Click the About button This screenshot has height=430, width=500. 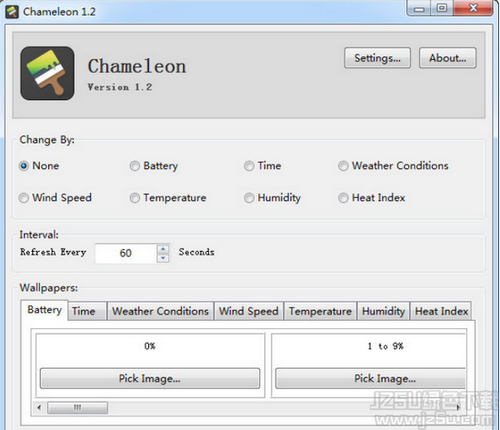tap(448, 58)
